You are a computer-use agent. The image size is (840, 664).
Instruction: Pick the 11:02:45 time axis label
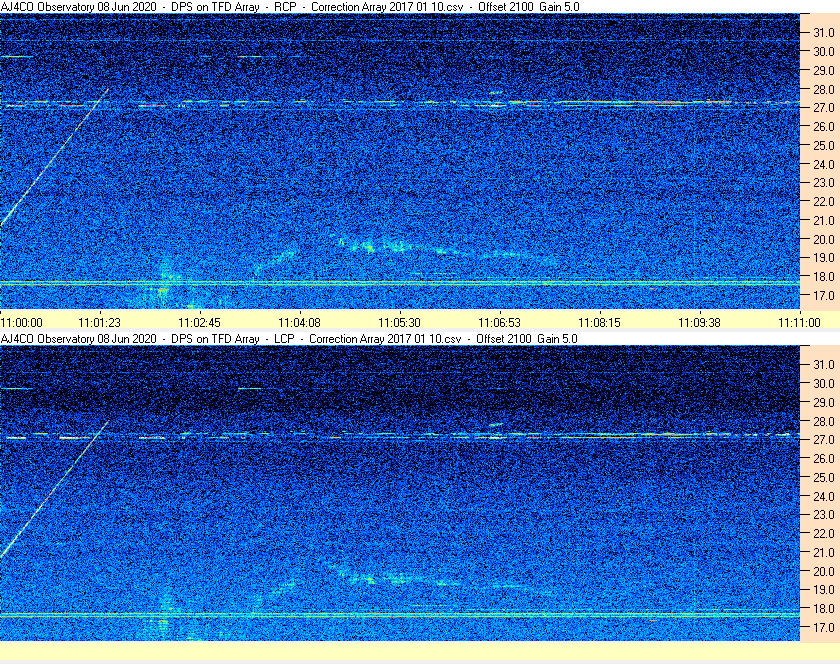(199, 323)
